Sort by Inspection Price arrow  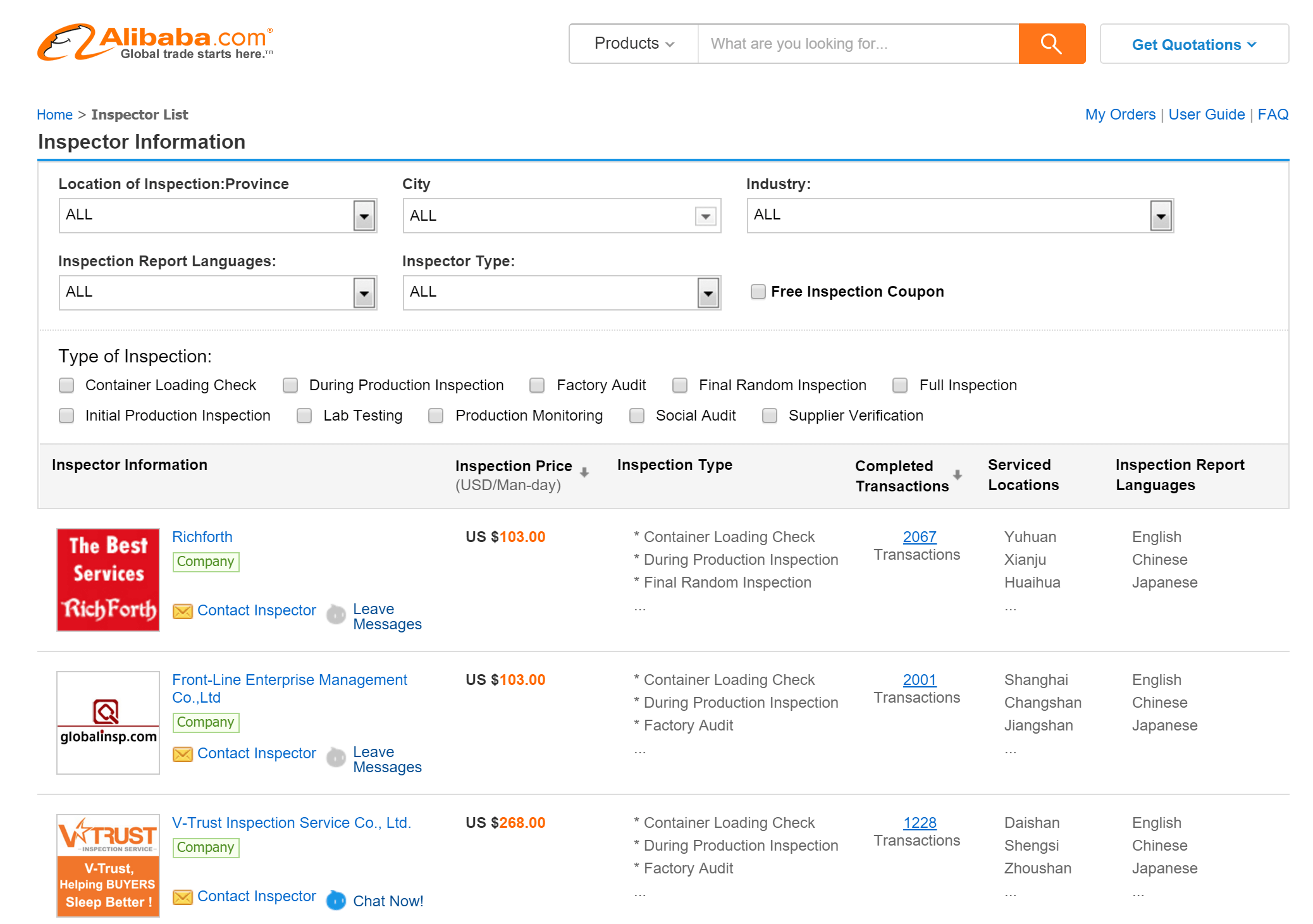point(584,472)
